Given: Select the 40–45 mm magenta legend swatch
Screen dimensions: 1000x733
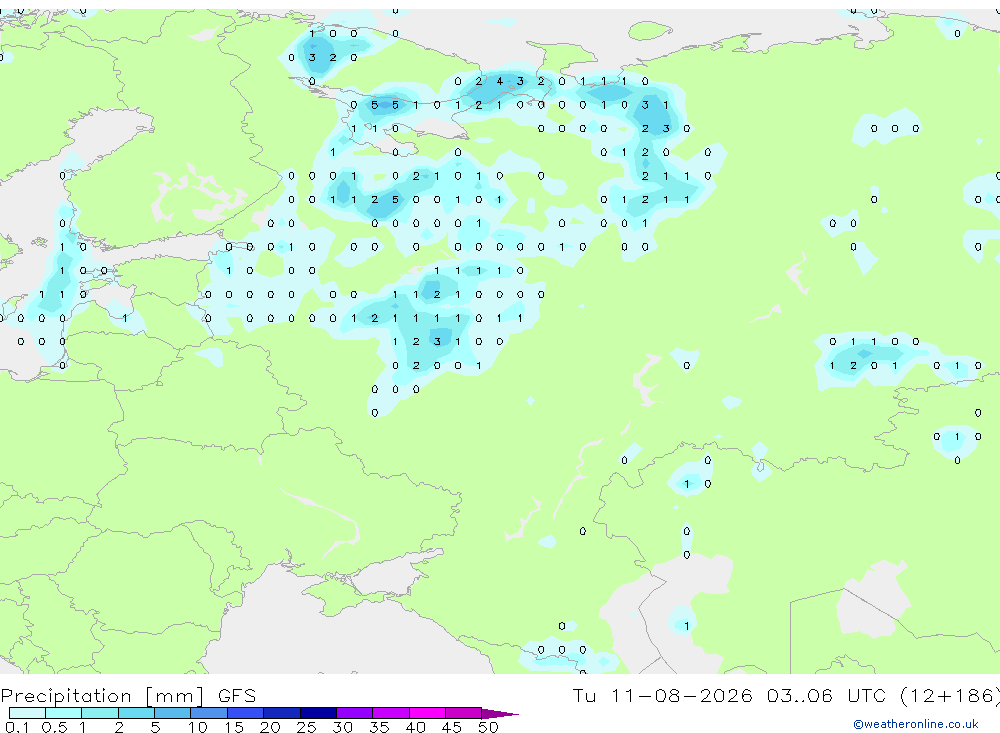Looking at the screenshot, I should point(427,713).
